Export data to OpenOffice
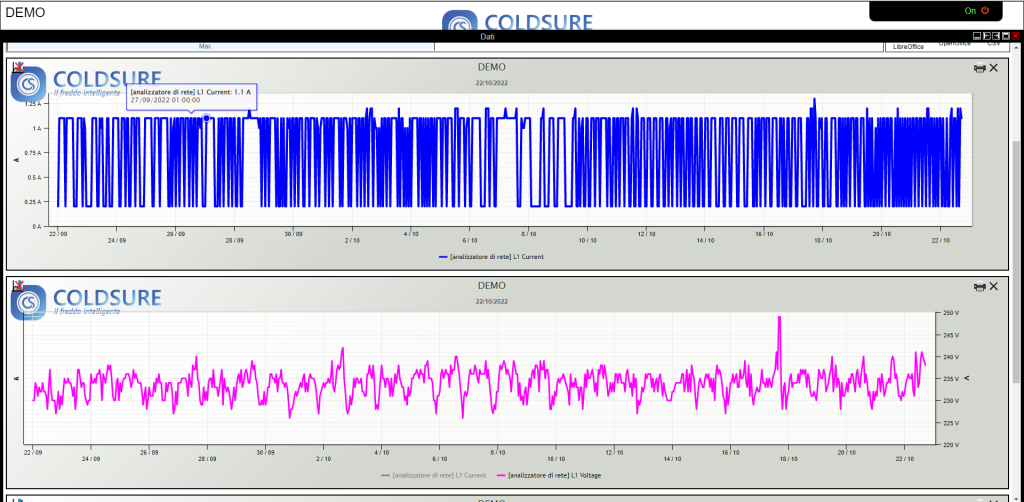Screen dimensions: 1024x502 956,45
